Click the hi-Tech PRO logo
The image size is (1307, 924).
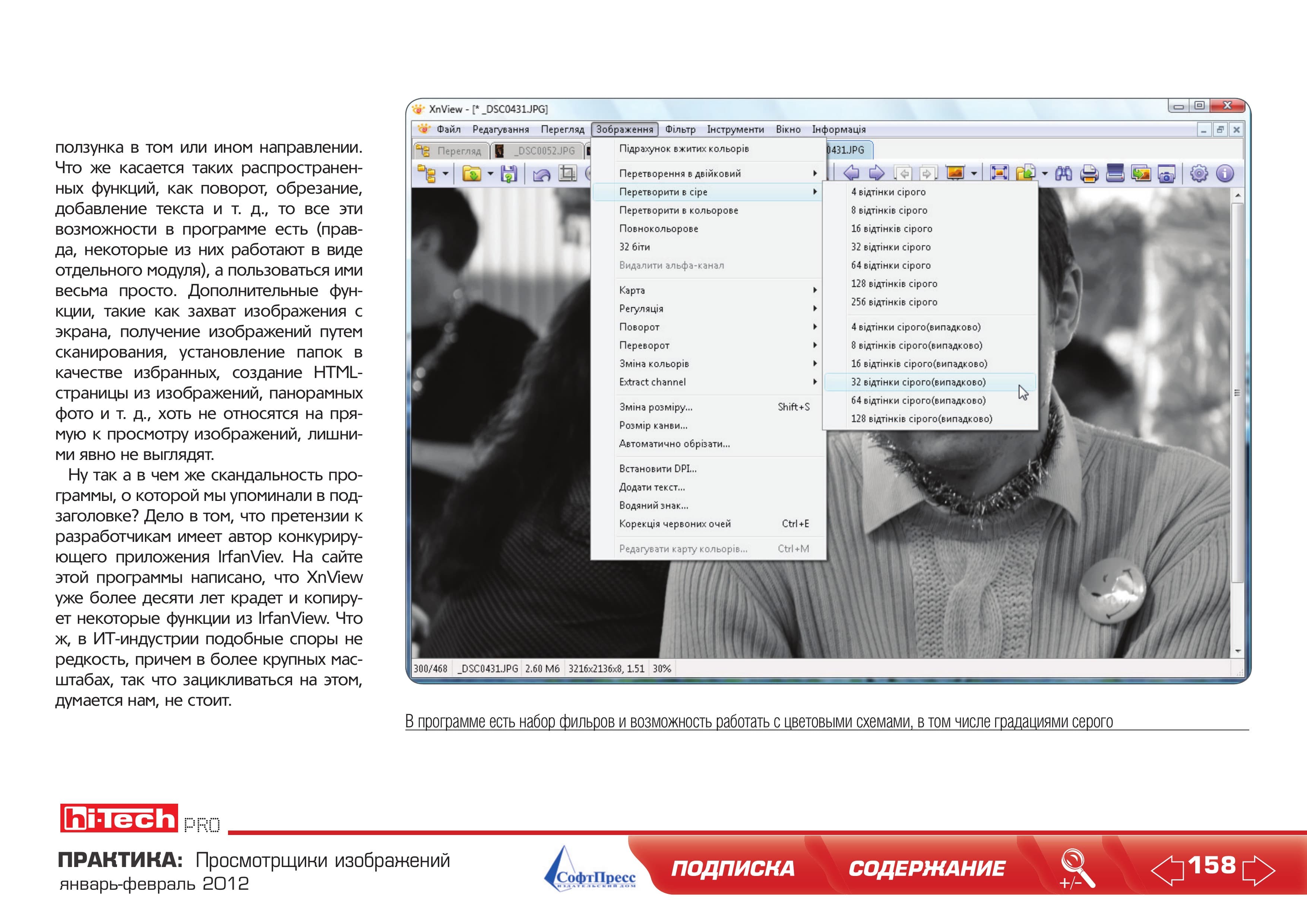[x=140, y=818]
